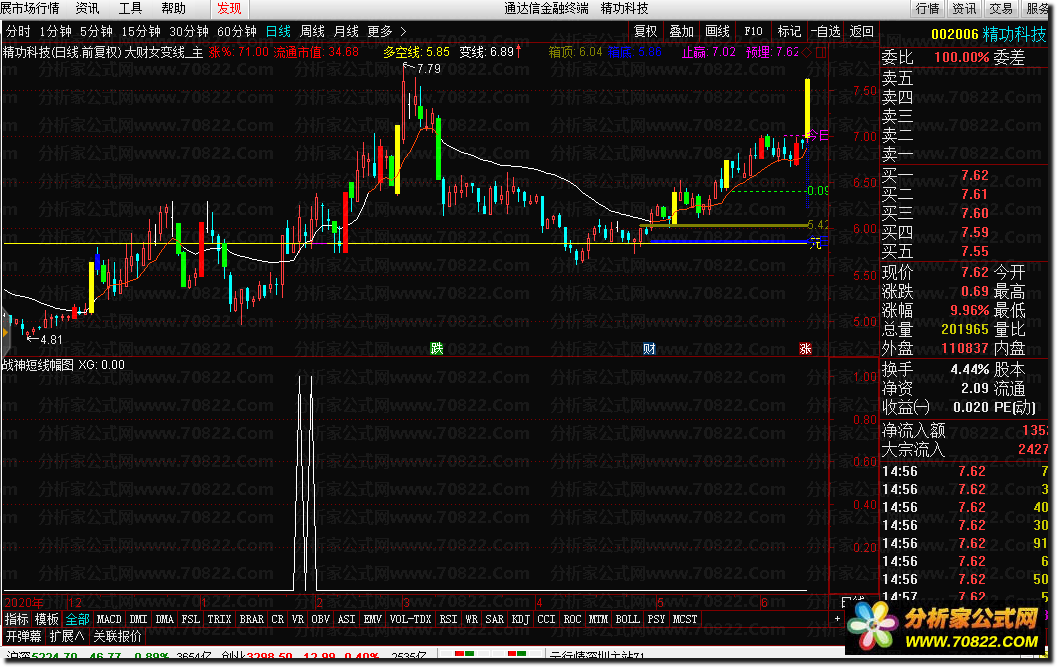Open the 资讯 menu in the menu bar
This screenshot has width=1058, height=667.
click(x=87, y=9)
